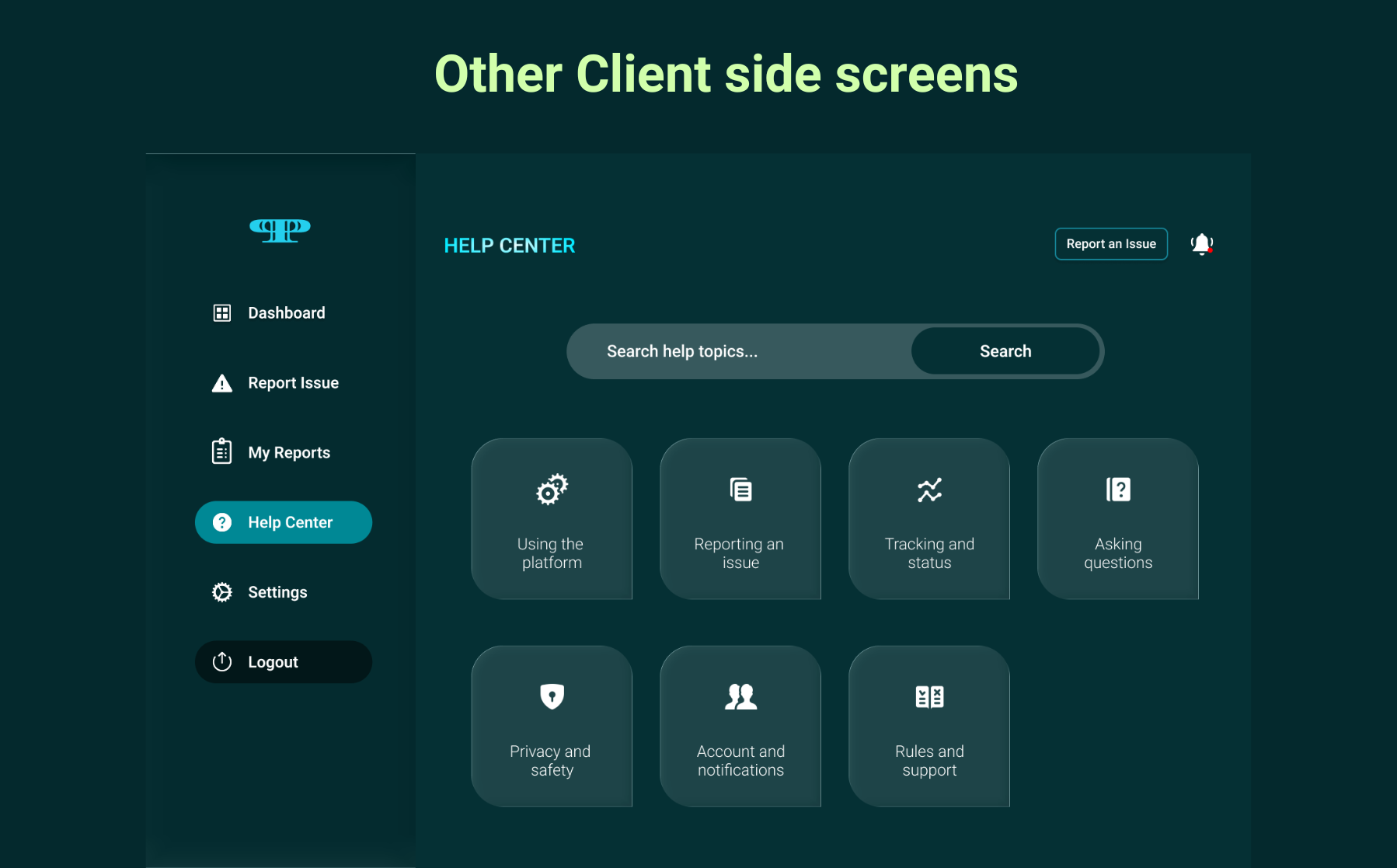Open the Using the platform topic label
The image size is (1397, 868).
click(x=552, y=553)
